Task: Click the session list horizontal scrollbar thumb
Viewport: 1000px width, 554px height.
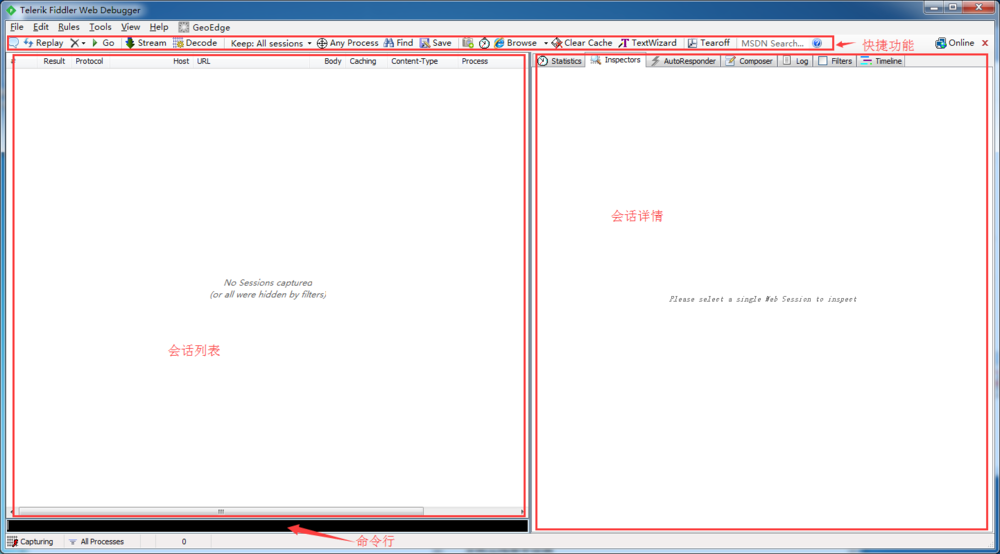Action: pyautogui.click(x=221, y=511)
